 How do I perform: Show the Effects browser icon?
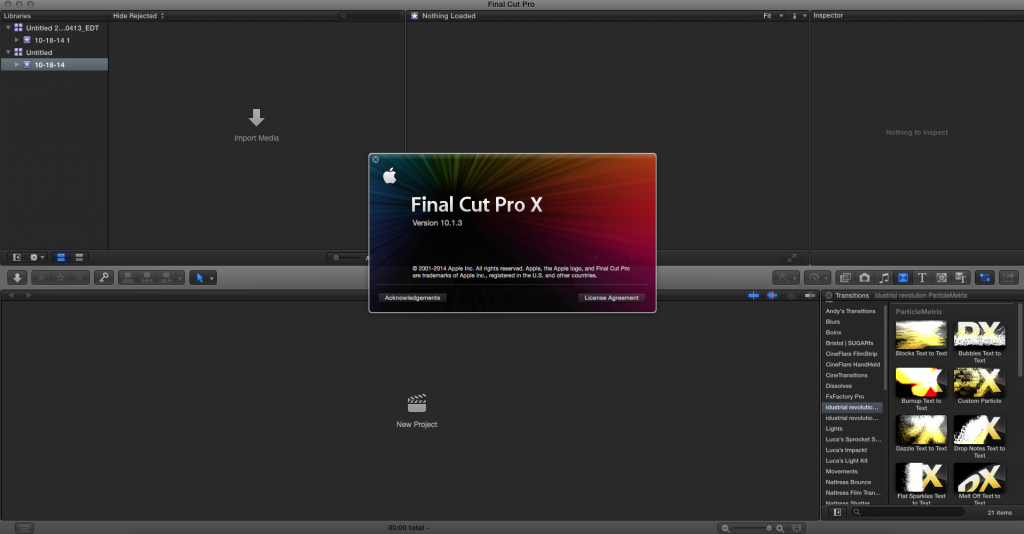845,277
